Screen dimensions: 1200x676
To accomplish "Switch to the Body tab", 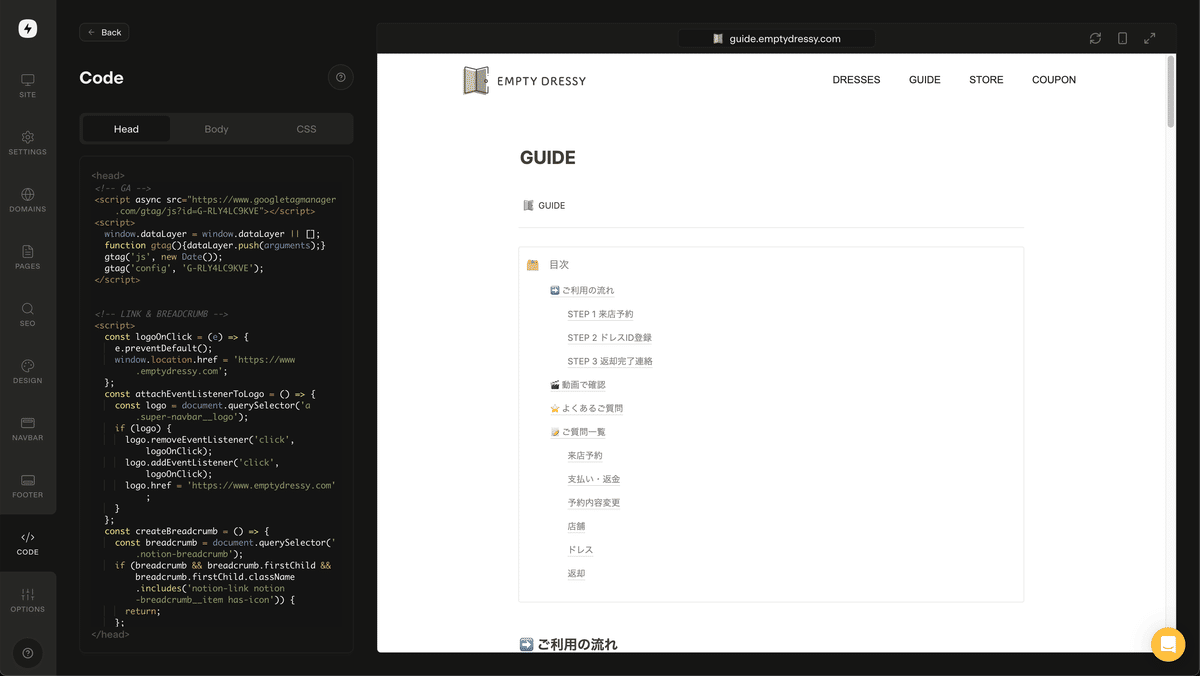I will click(216, 129).
